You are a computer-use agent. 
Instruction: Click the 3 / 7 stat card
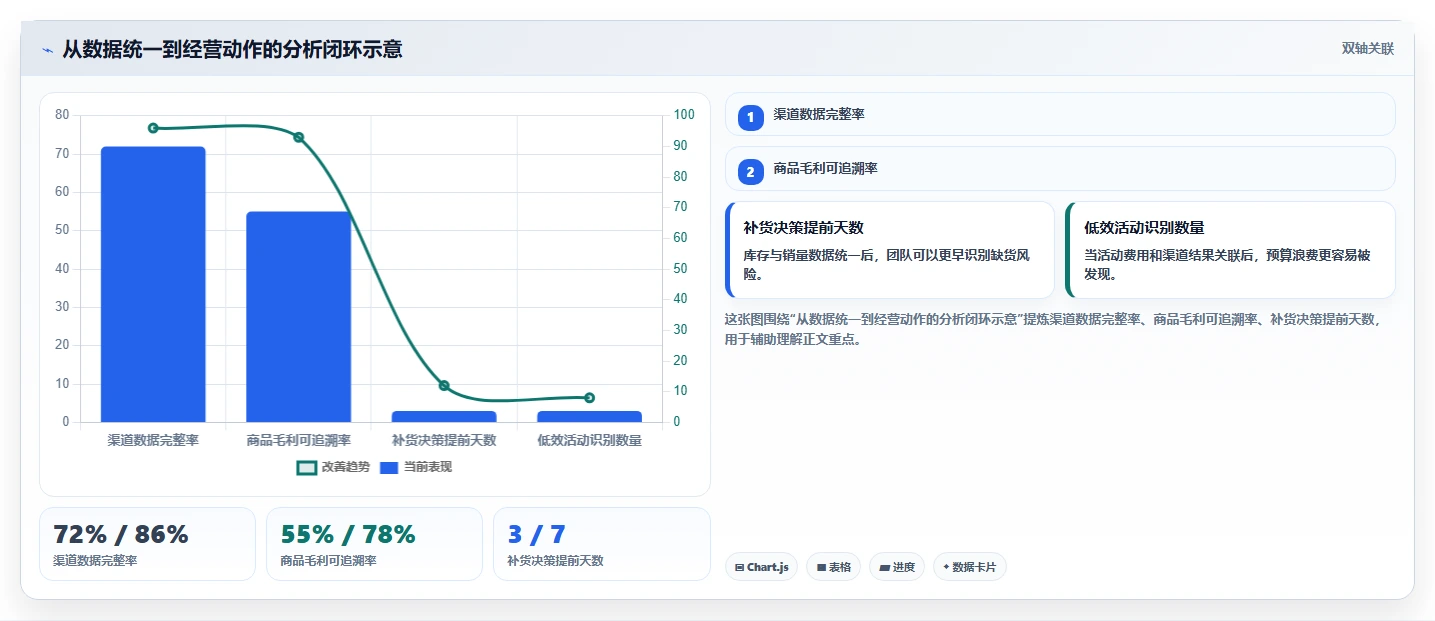click(602, 544)
